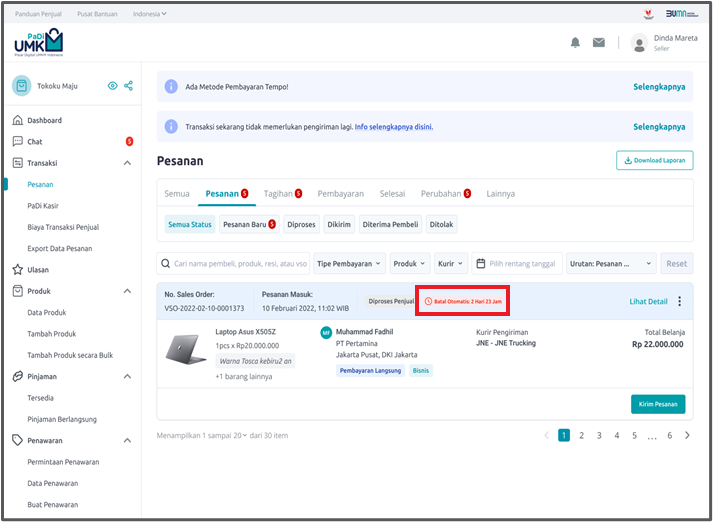Click the Dinda Mareta profile avatar
The image size is (713, 522).
[639, 42]
